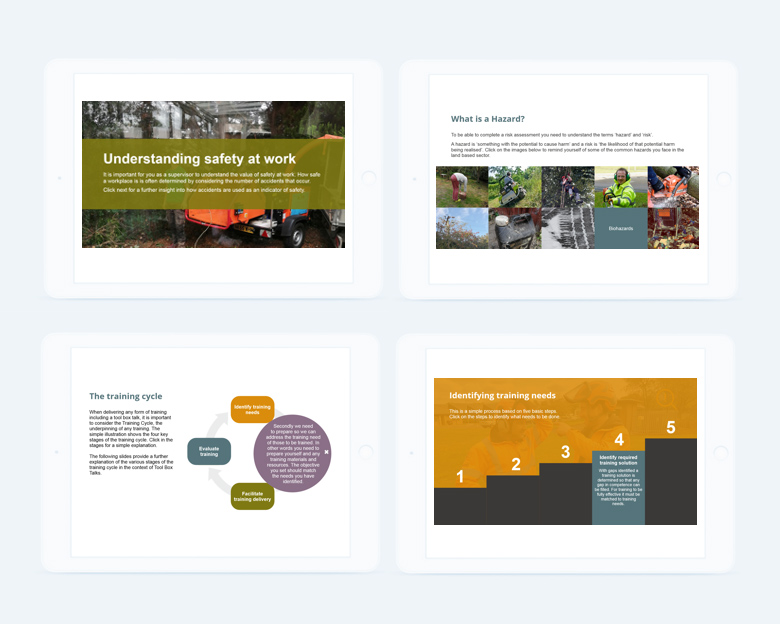Select step 4 'Identify required training solution'

[618, 488]
